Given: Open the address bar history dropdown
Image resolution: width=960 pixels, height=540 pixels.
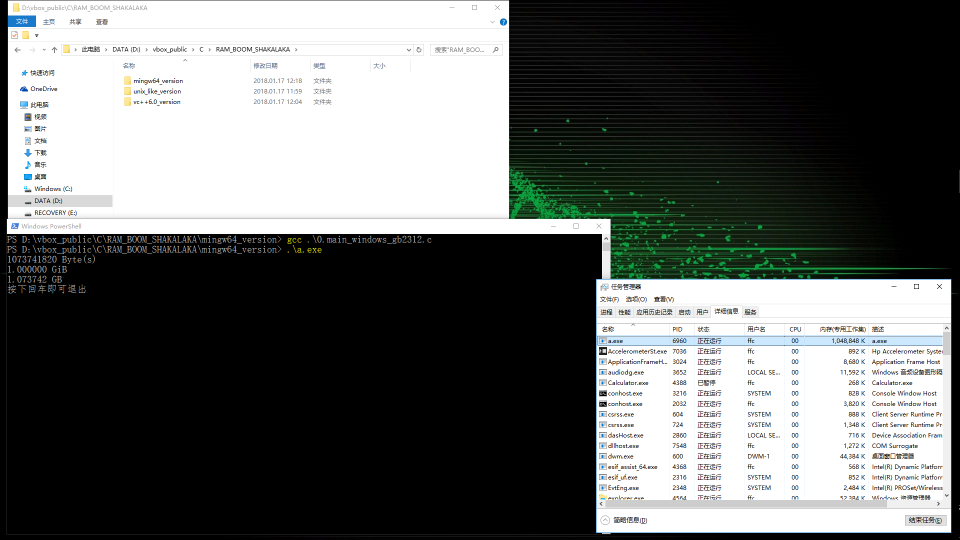Looking at the screenshot, I should tap(407, 49).
